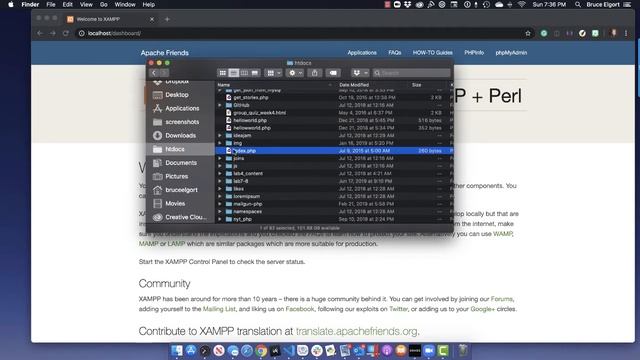Open the Help menu
This screenshot has height=360, width=640.
point(149,4)
